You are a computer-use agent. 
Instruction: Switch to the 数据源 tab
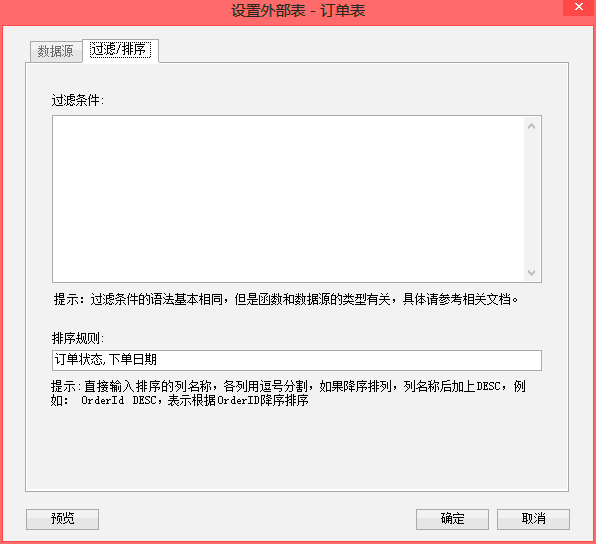click(55, 51)
